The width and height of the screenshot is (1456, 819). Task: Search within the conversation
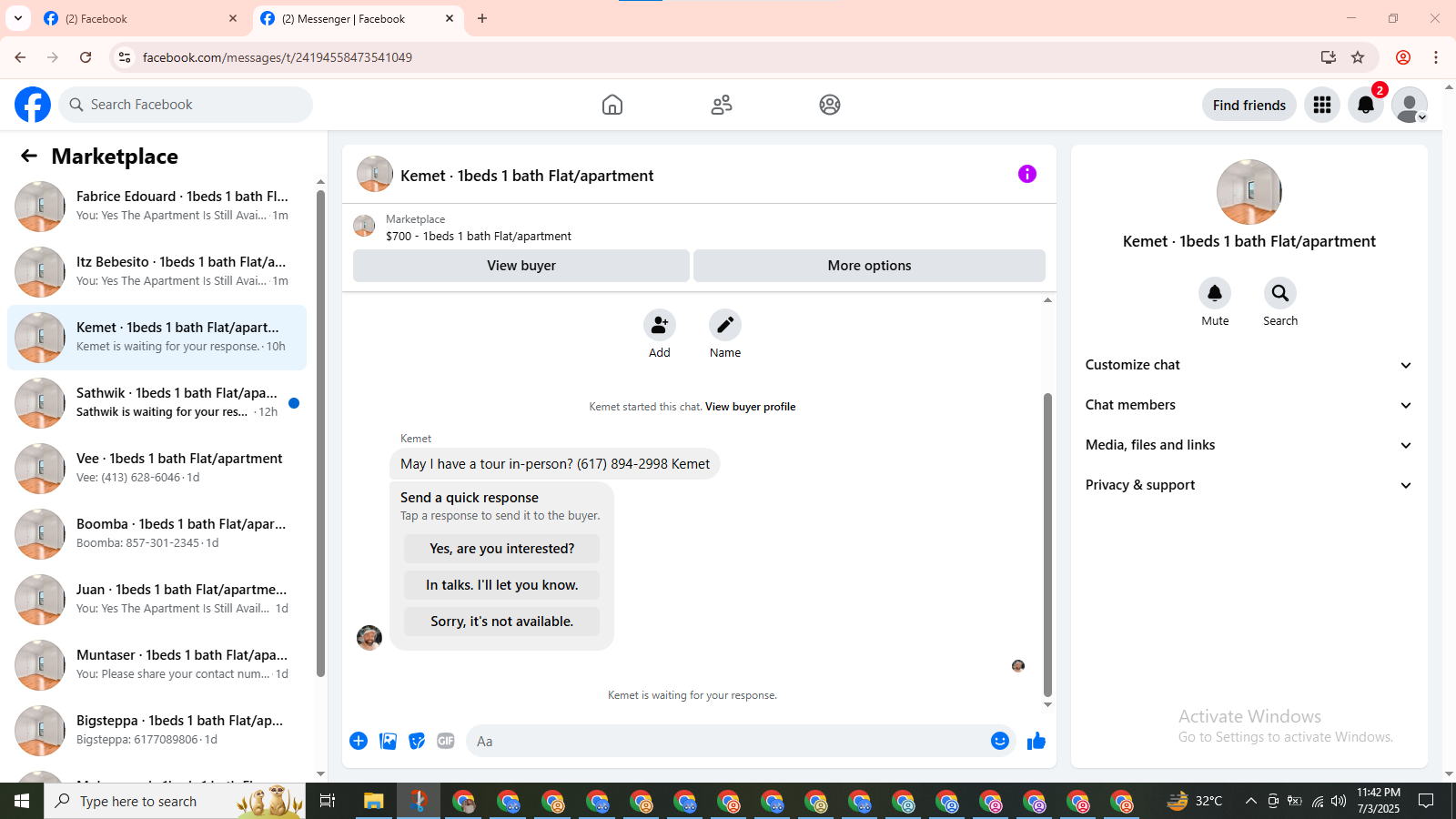coord(1280,293)
